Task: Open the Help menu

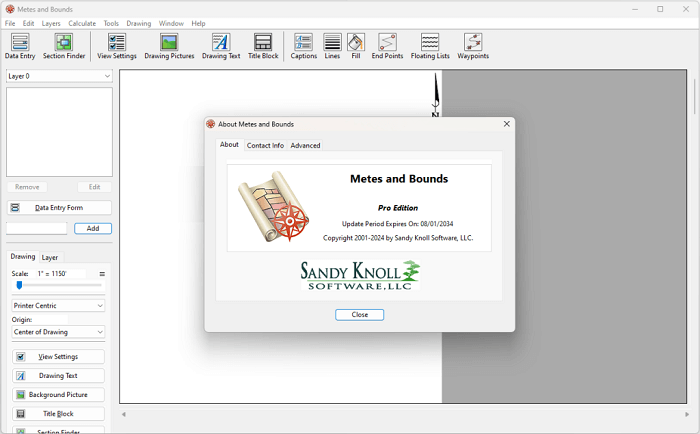Action: (198, 23)
